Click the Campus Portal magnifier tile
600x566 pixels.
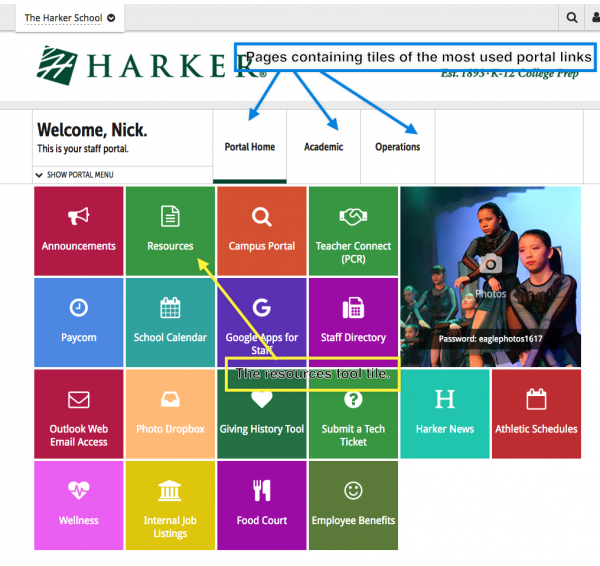261,231
